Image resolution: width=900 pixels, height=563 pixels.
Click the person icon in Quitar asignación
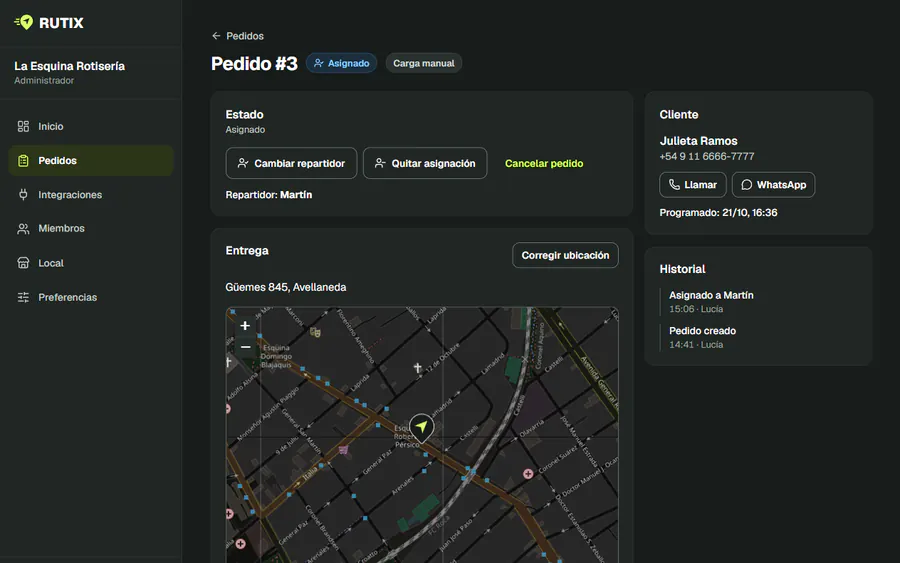pos(380,164)
